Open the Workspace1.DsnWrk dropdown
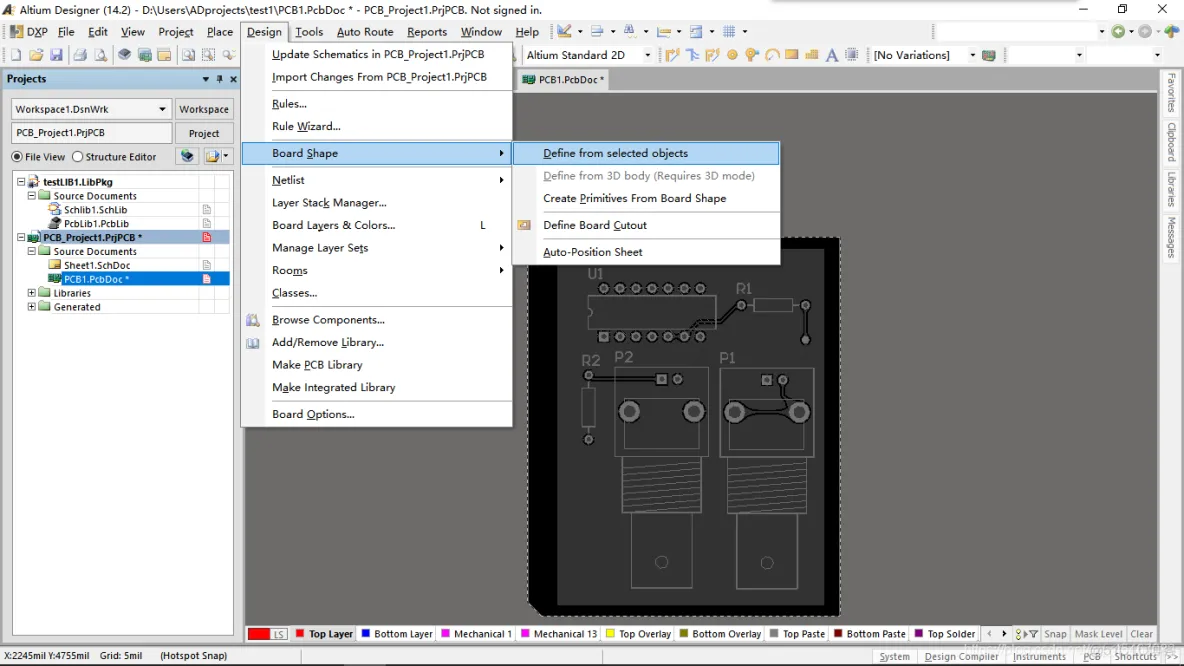The width and height of the screenshot is (1184, 666). (x=162, y=109)
